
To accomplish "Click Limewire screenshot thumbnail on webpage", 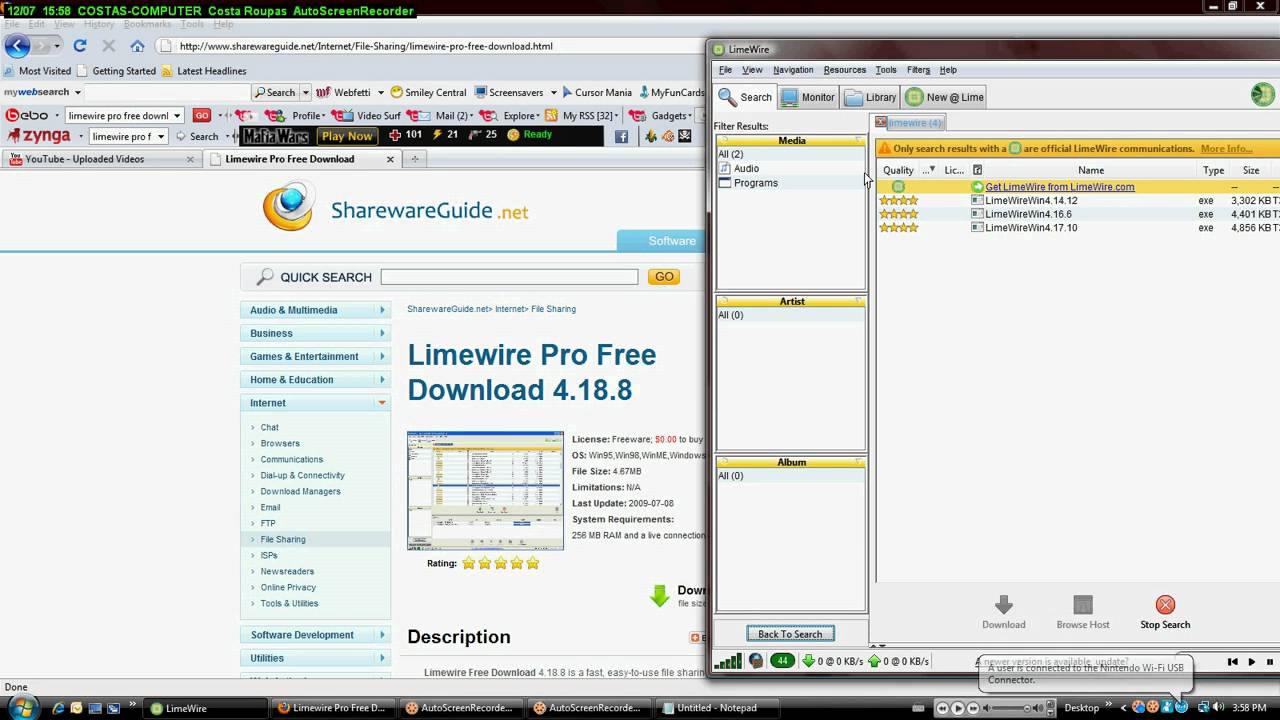I will (x=485, y=490).
